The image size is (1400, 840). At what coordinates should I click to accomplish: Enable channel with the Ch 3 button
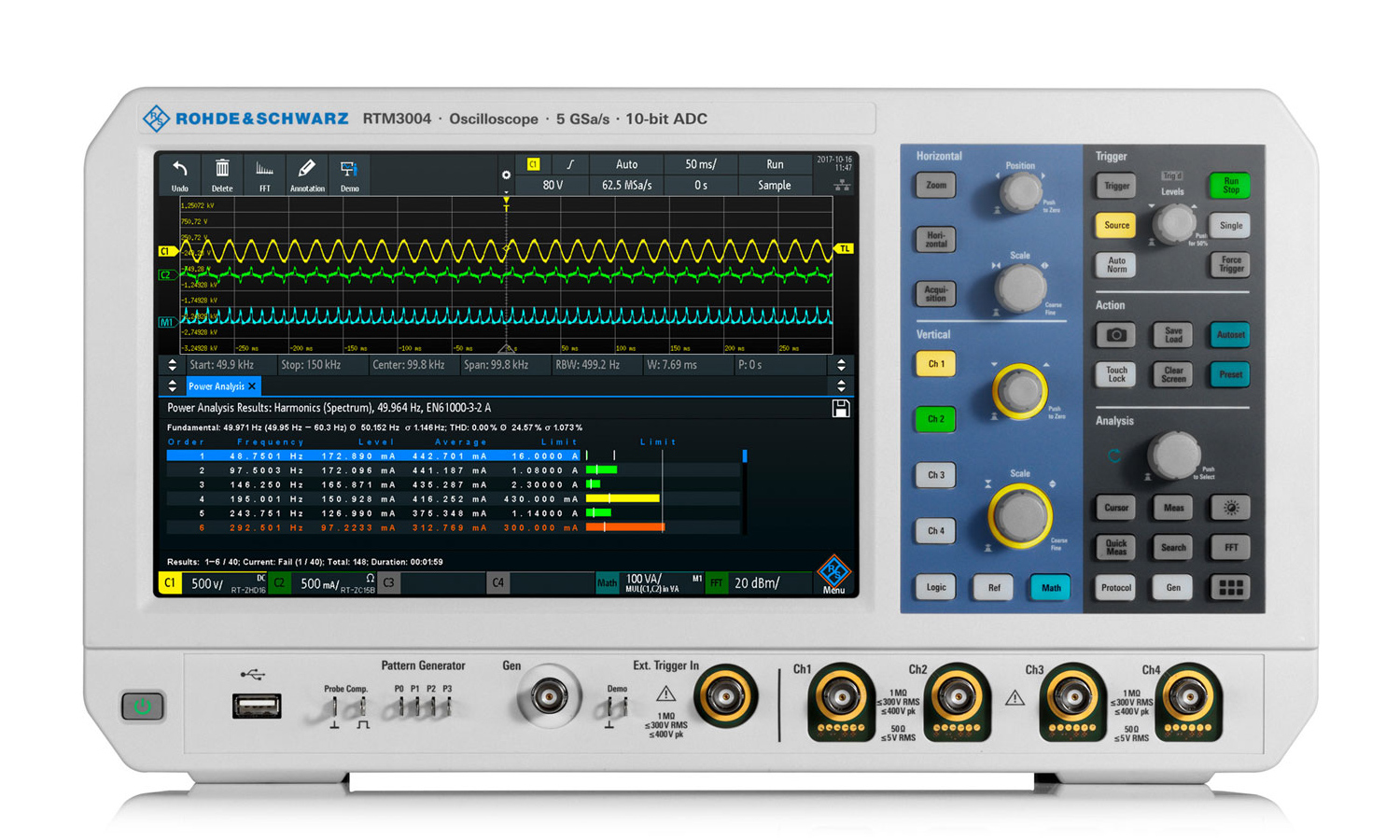pyautogui.click(x=935, y=475)
